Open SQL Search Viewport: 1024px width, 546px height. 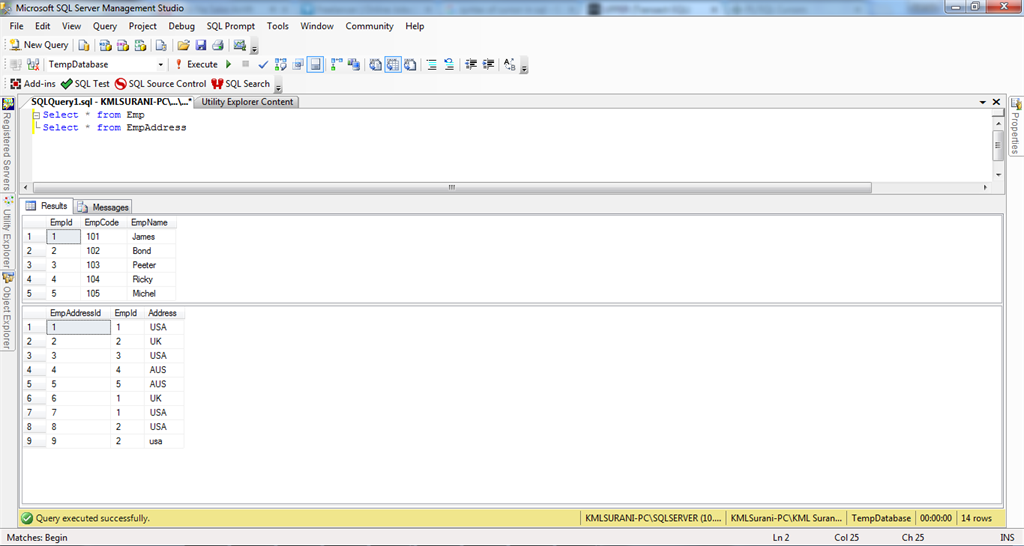click(240, 84)
